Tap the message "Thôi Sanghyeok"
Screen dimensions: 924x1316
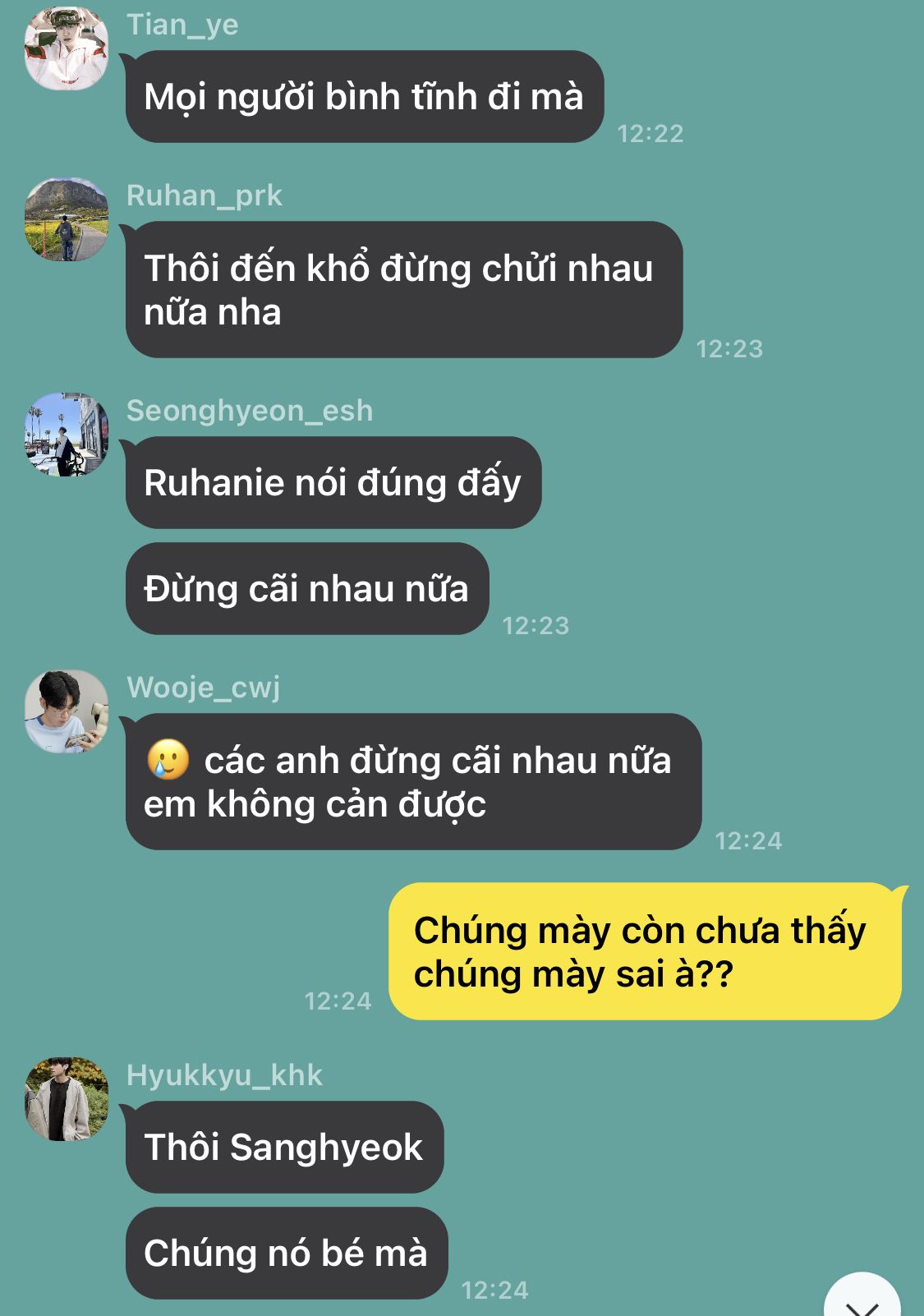284,1147
